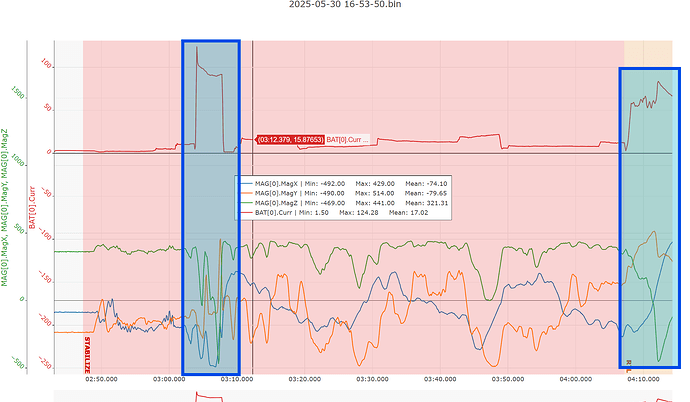Click the 04:10.000 time axis tick
Viewport: 690px width, 402px height.
(x=643, y=379)
